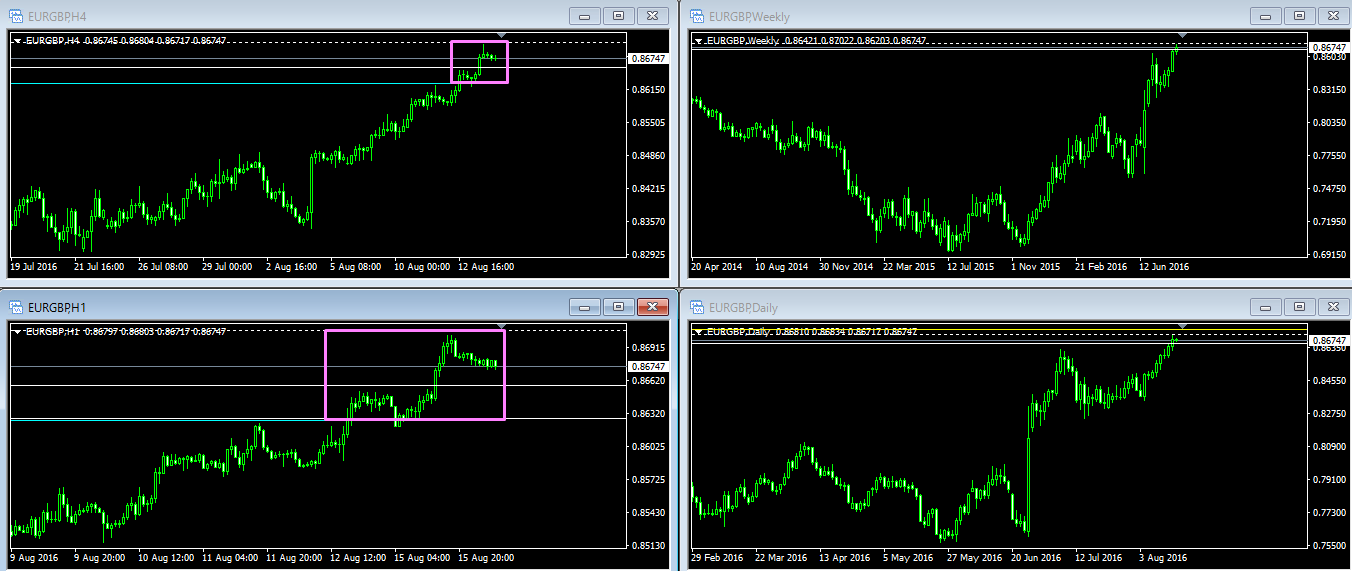Maximize the EURGBP,Daily chart window

(x=1298, y=307)
